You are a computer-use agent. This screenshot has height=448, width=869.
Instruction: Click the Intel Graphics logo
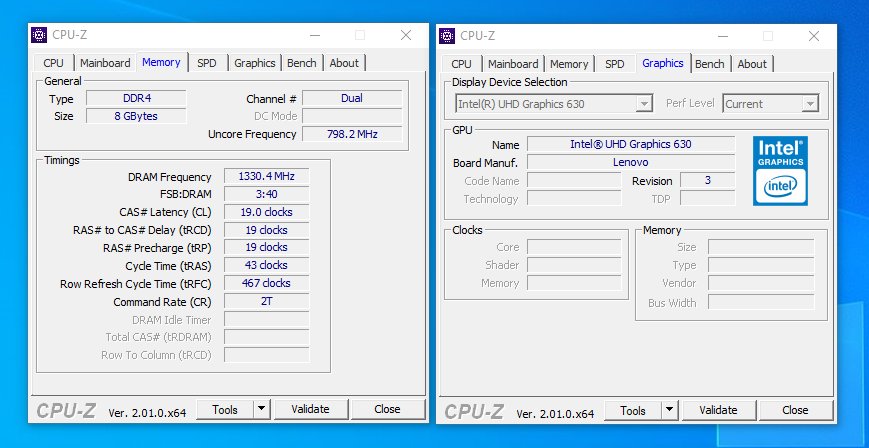pos(780,170)
